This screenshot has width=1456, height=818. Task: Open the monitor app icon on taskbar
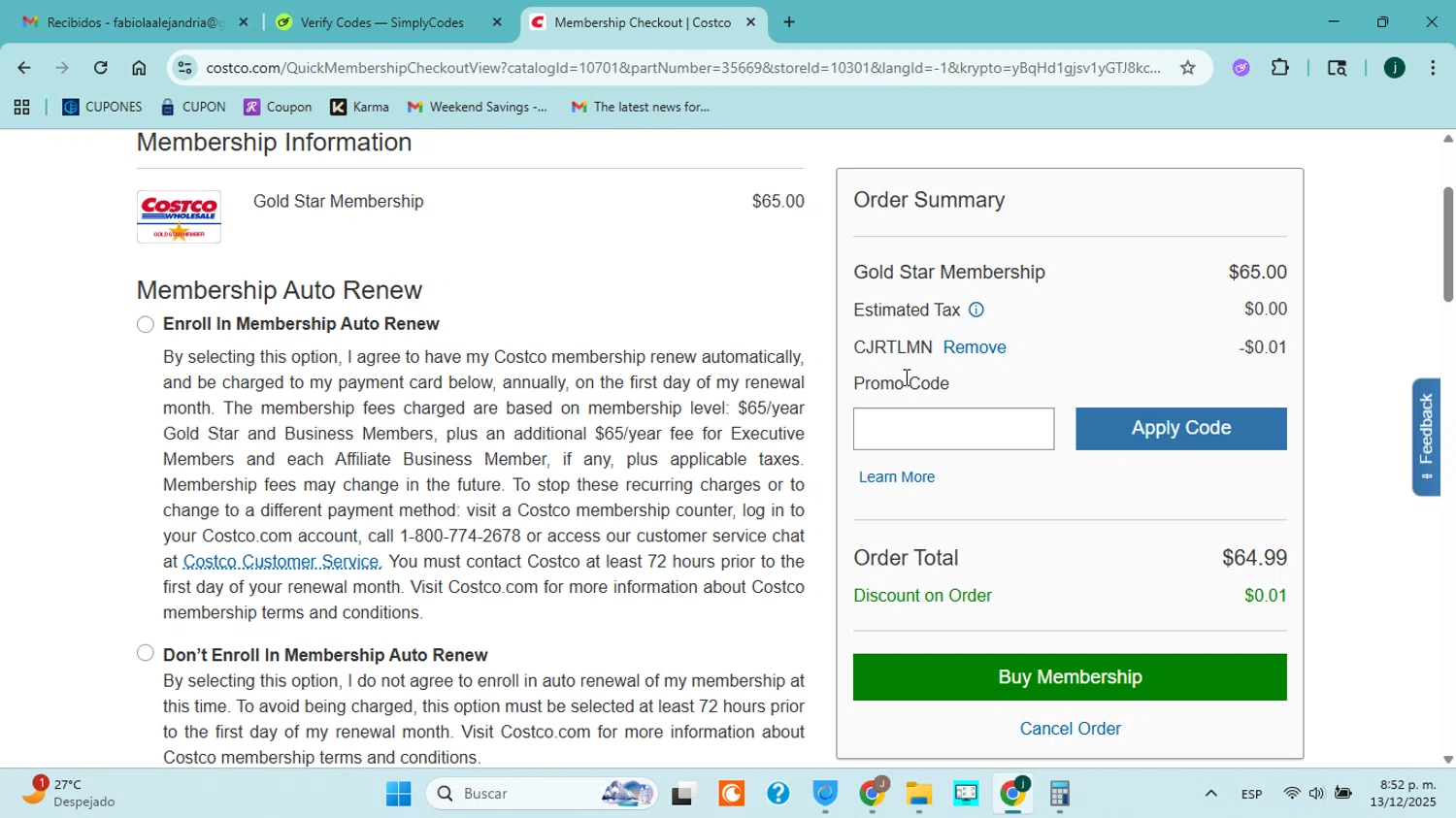pos(966,795)
